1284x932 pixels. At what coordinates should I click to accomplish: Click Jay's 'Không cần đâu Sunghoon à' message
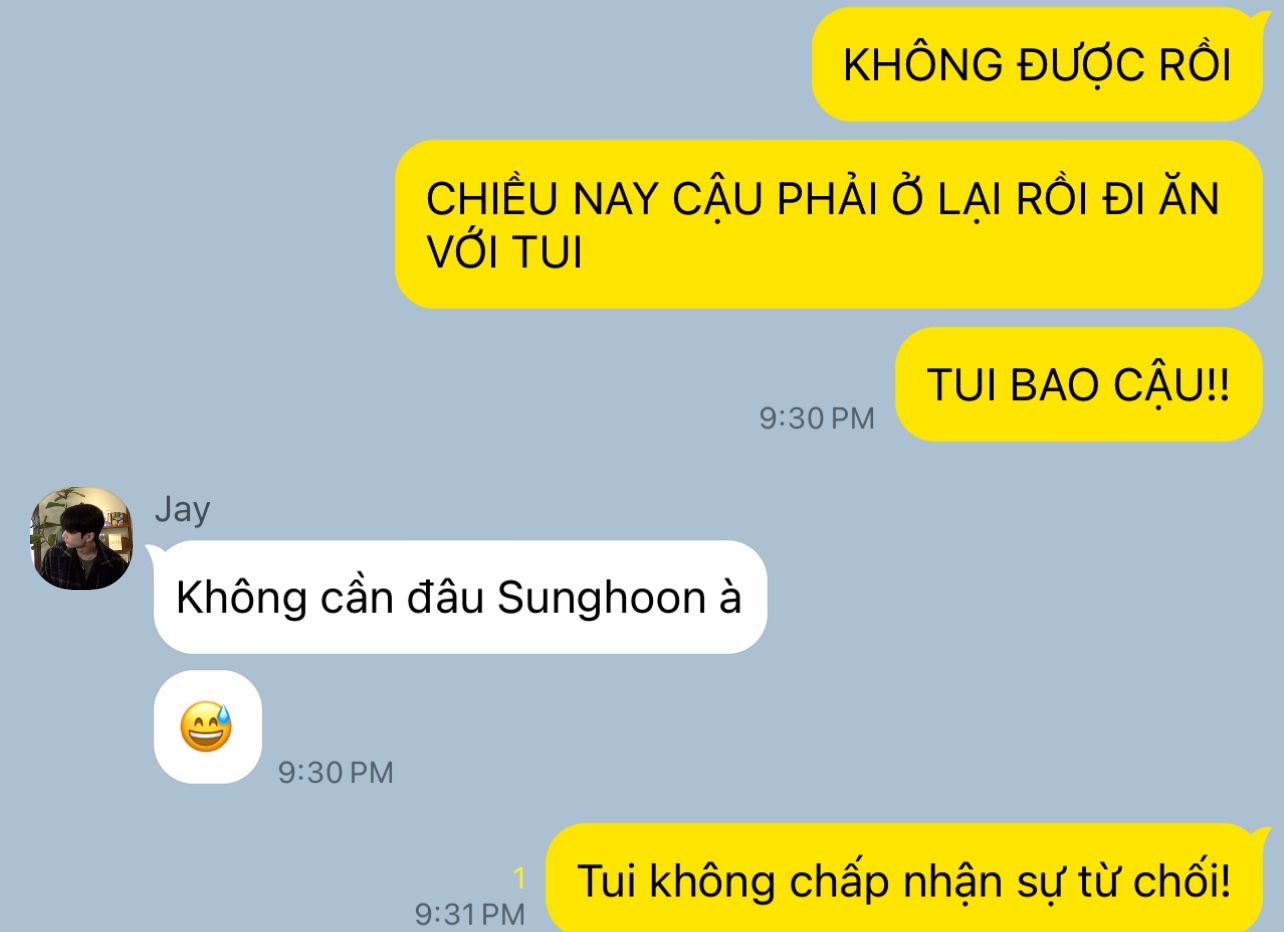[x=460, y=597]
